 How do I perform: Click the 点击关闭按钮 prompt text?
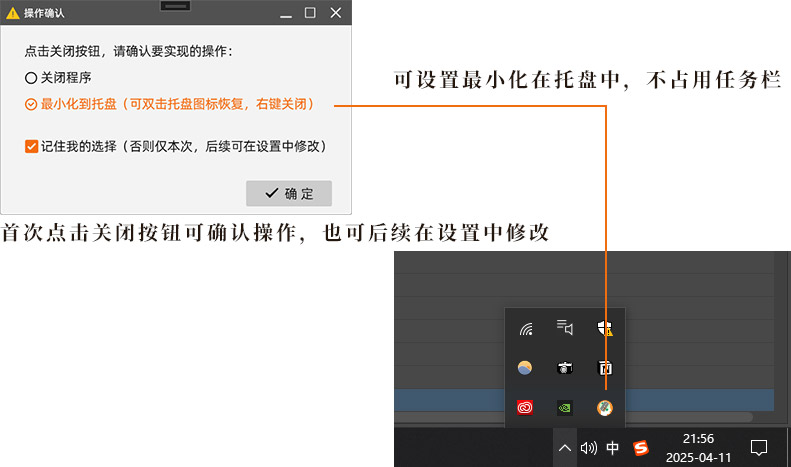pyautogui.click(x=129, y=51)
